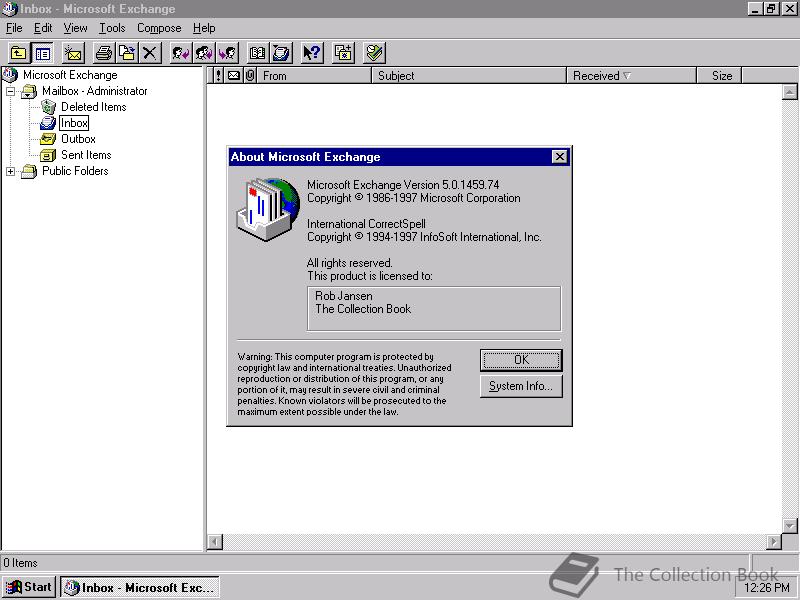Open the Compose menu

point(159,28)
